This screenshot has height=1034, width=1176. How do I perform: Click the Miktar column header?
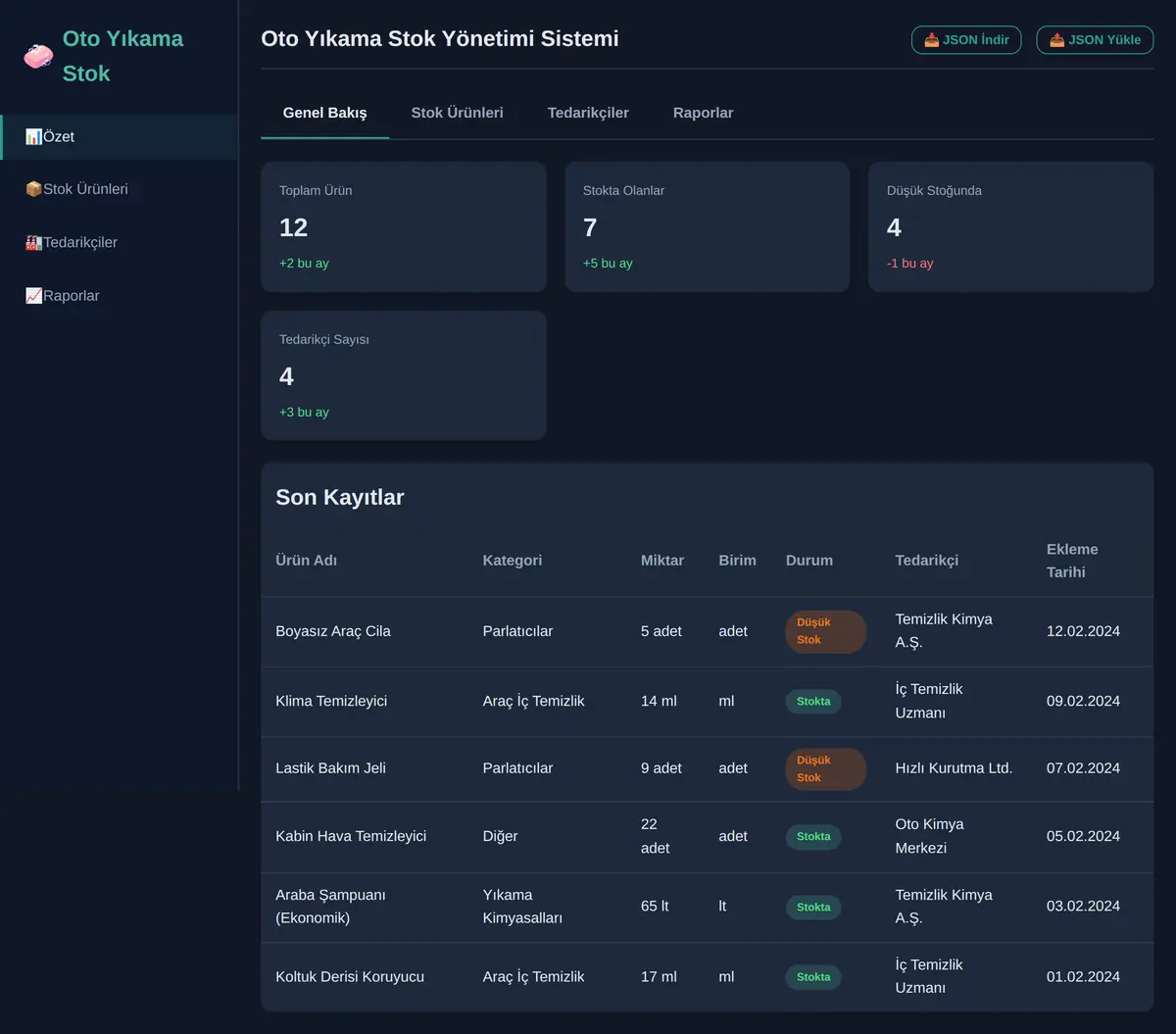coord(662,561)
